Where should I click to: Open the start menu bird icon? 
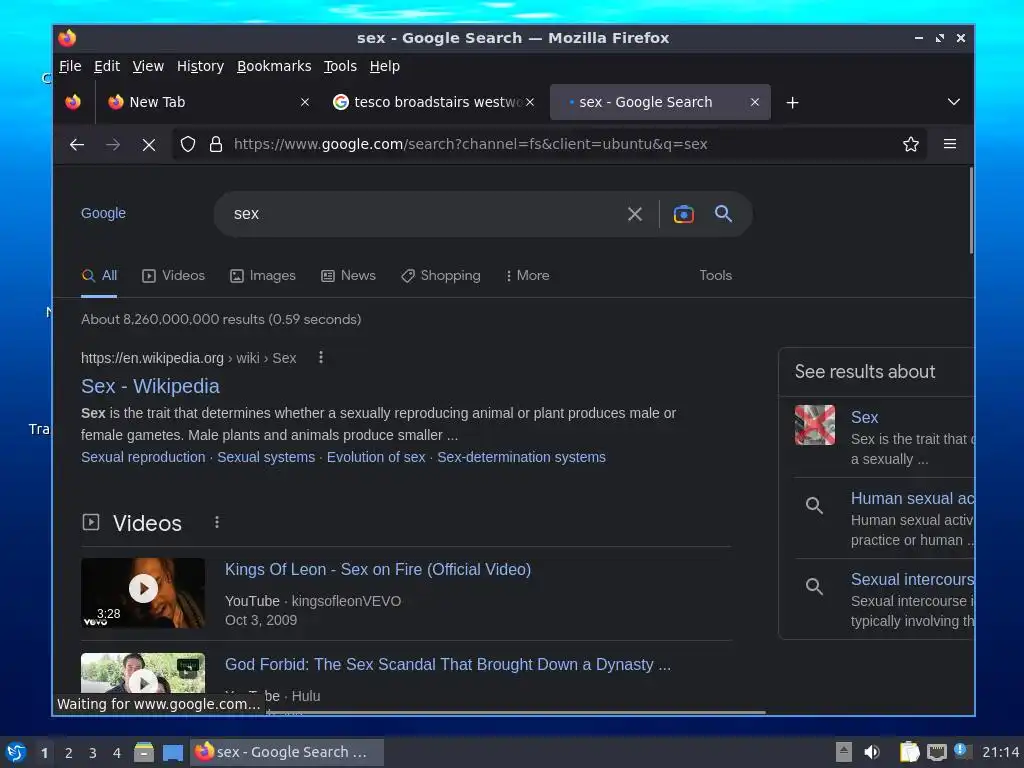coord(16,752)
